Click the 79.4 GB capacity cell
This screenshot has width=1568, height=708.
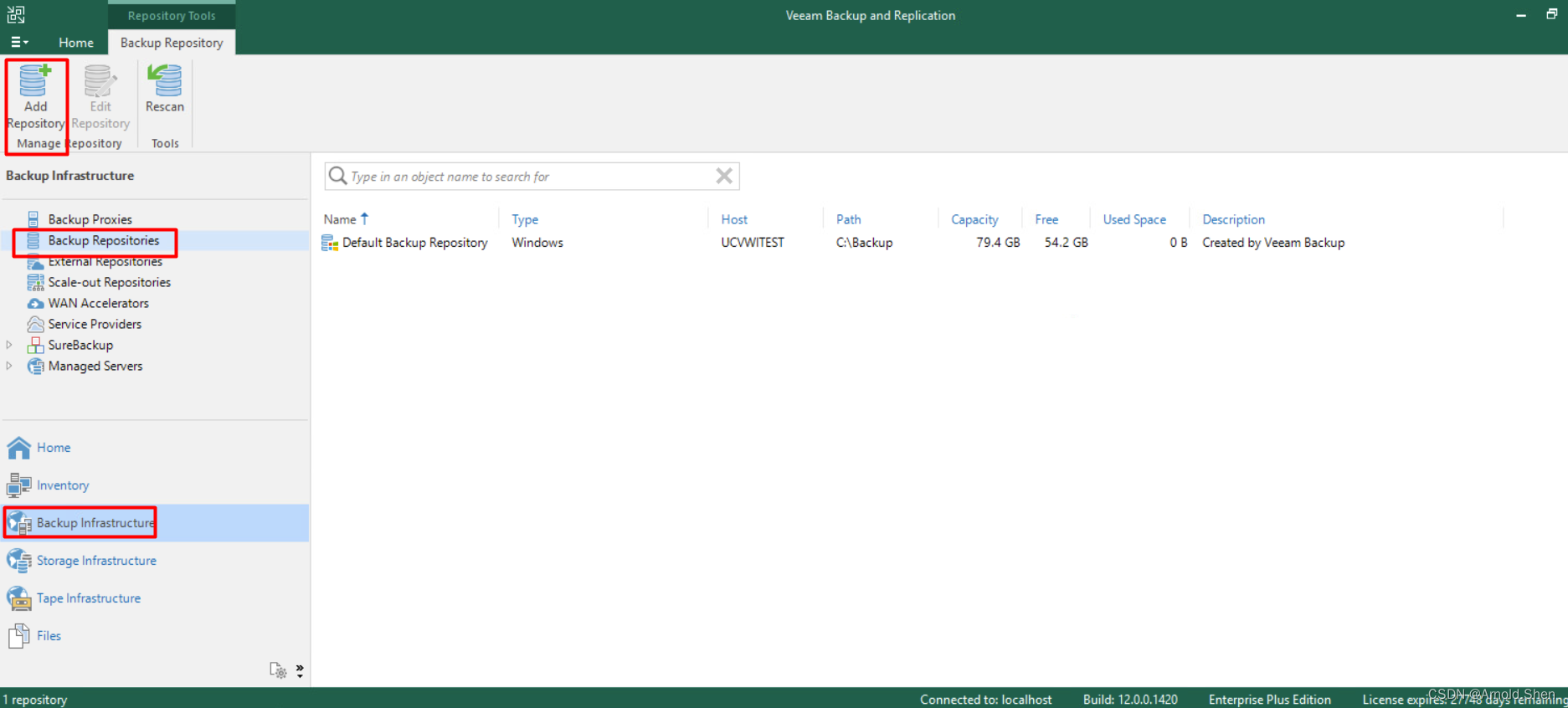tap(998, 243)
